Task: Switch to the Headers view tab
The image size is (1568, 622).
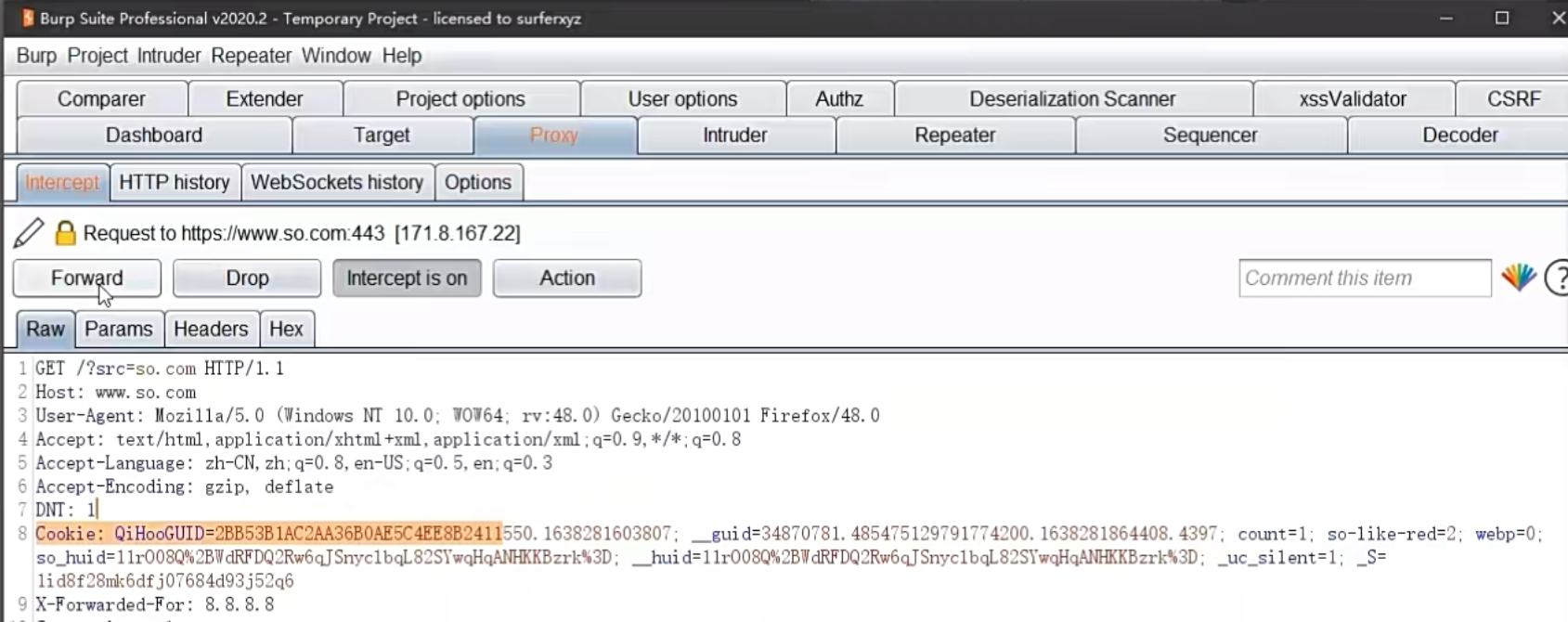Action: (211, 329)
